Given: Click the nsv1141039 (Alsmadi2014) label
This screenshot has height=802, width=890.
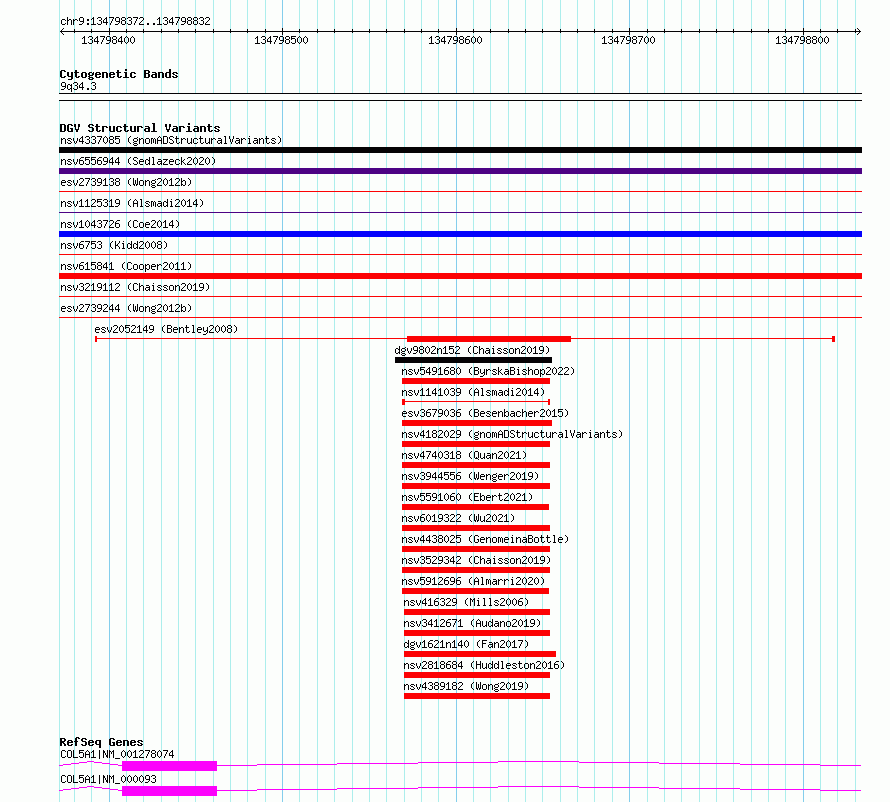Looking at the screenshot, I should pos(473,392).
